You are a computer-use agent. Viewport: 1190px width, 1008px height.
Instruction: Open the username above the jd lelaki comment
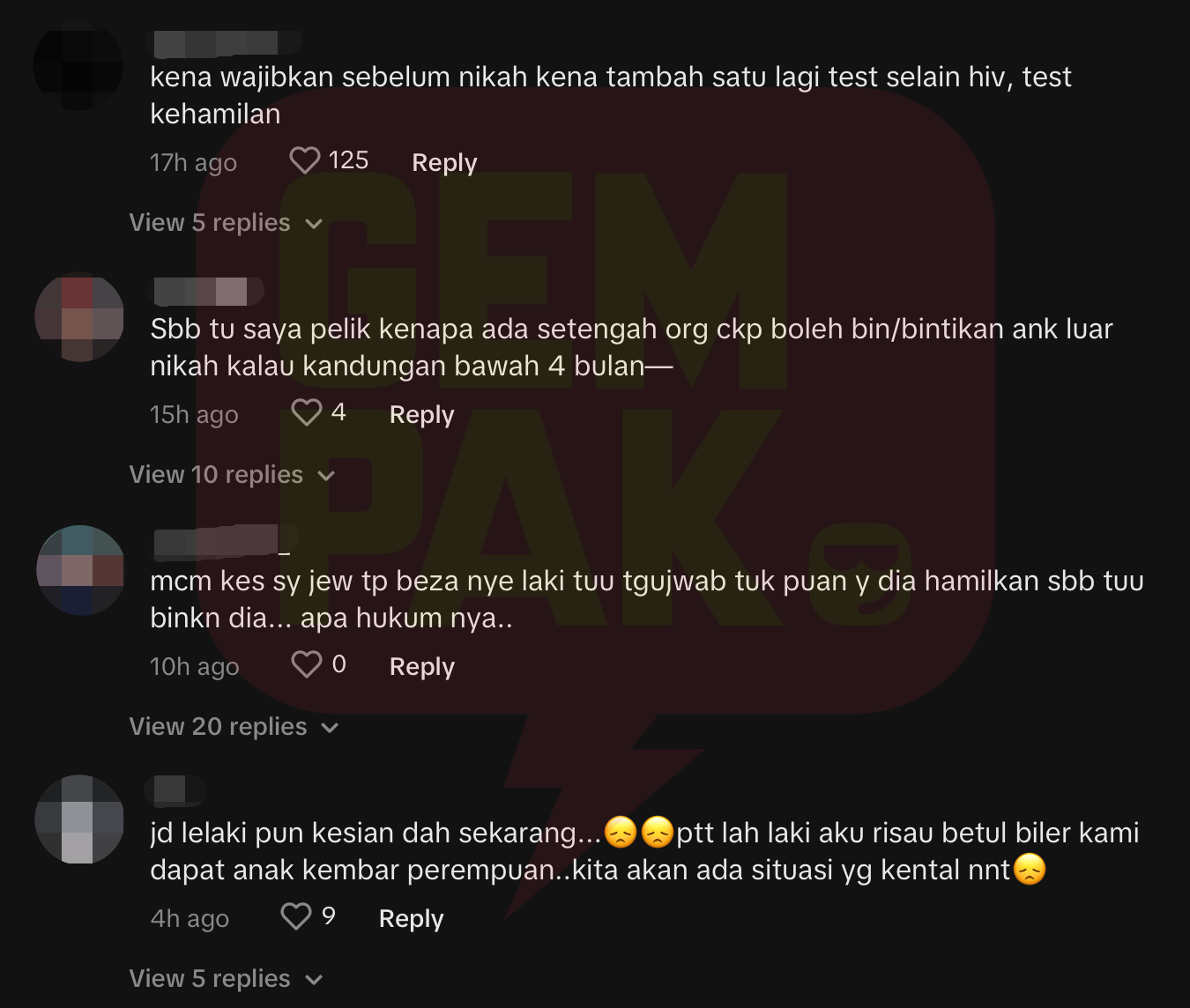pos(179,790)
